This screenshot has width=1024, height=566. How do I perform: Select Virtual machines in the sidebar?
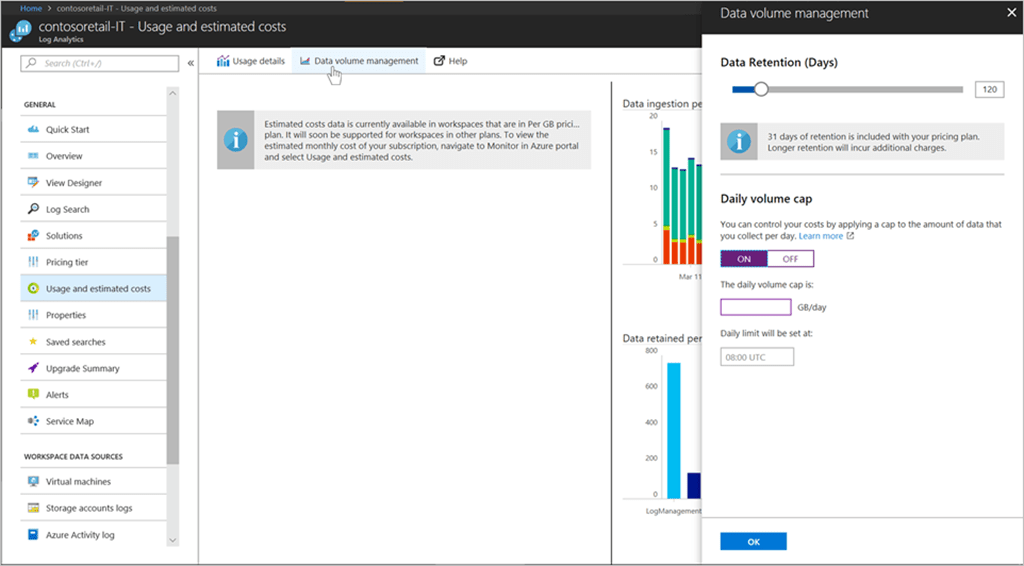pos(93,481)
